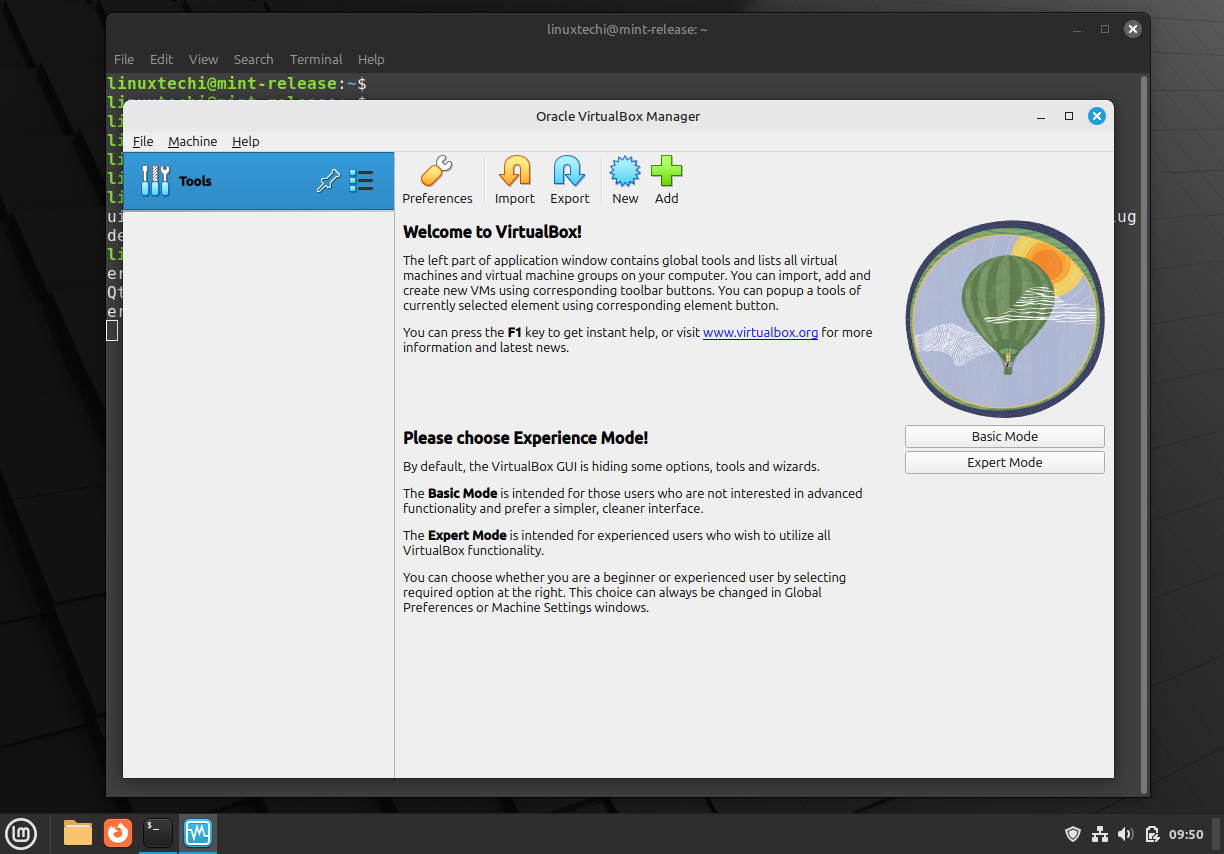Click the Oracle VirtualBox Manager title
The width and height of the screenshot is (1224, 854).
[618, 116]
